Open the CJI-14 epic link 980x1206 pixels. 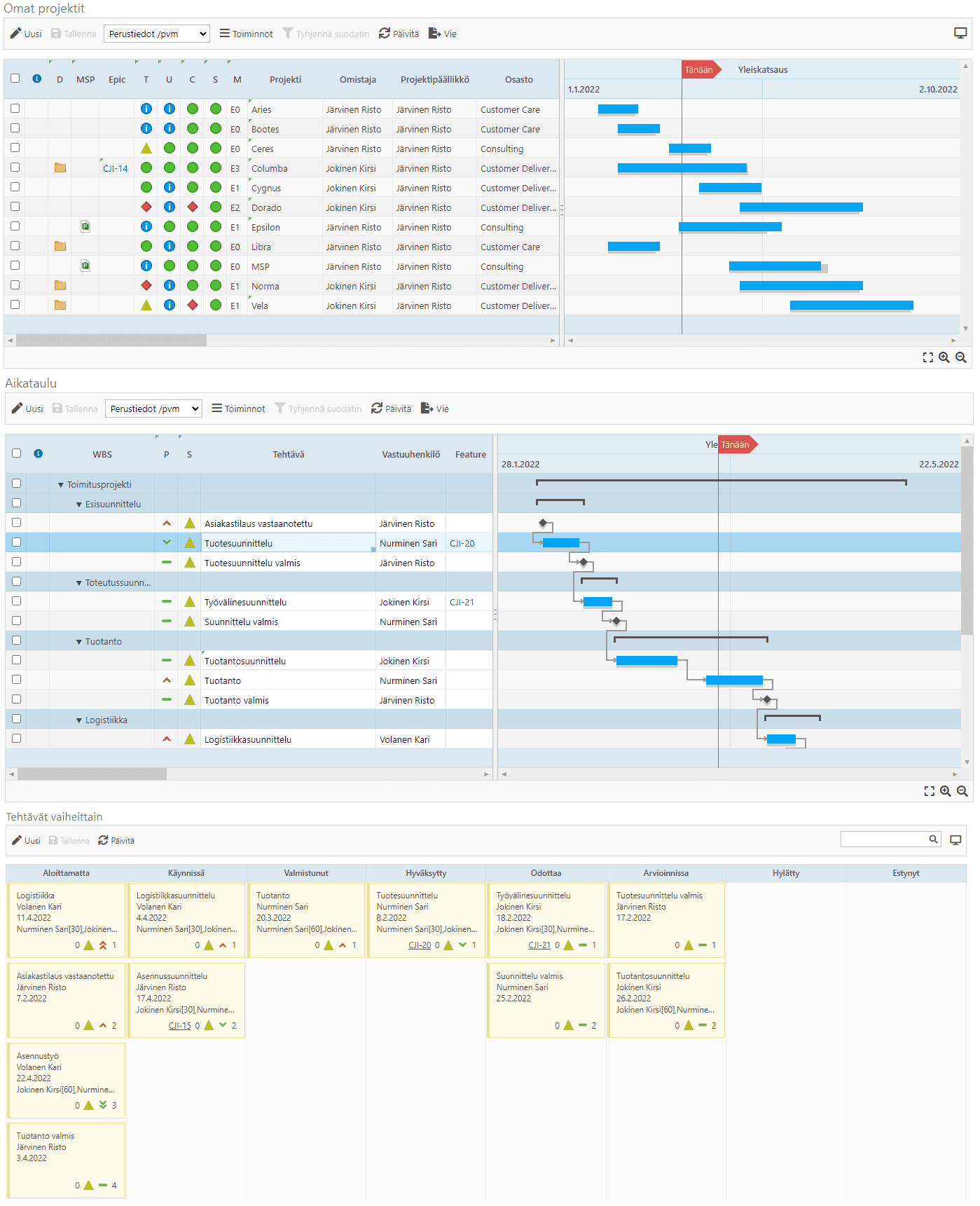click(x=116, y=169)
